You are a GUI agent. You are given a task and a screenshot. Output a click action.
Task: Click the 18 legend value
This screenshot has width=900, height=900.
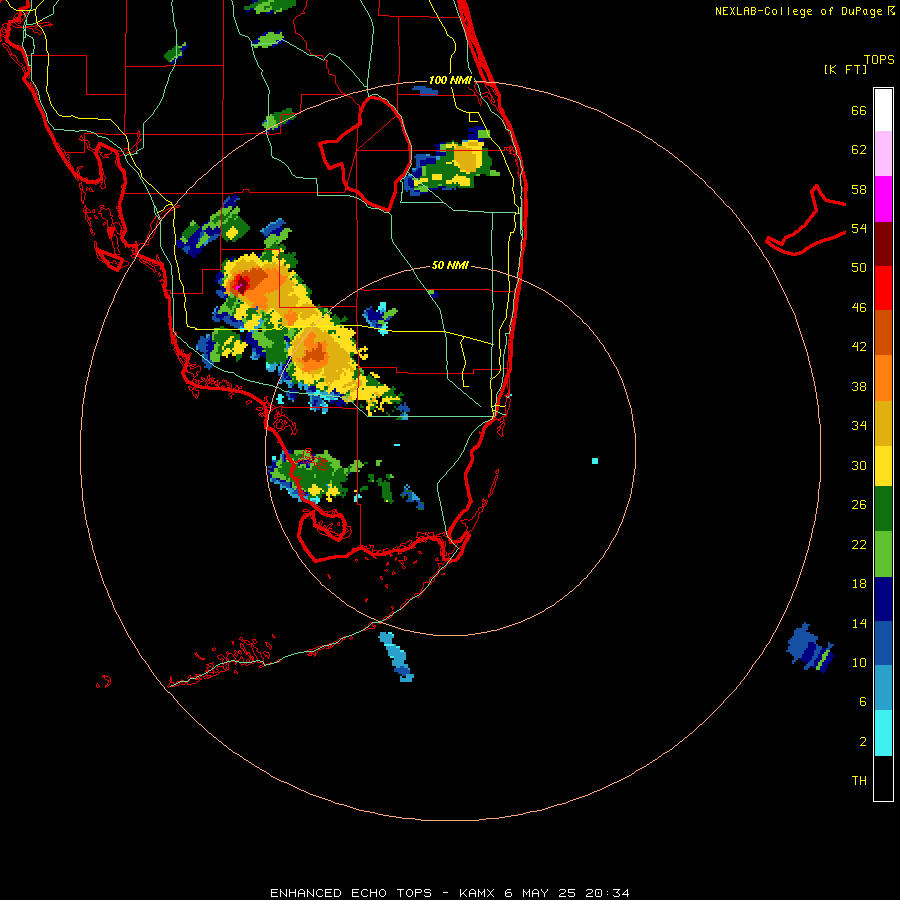click(859, 584)
